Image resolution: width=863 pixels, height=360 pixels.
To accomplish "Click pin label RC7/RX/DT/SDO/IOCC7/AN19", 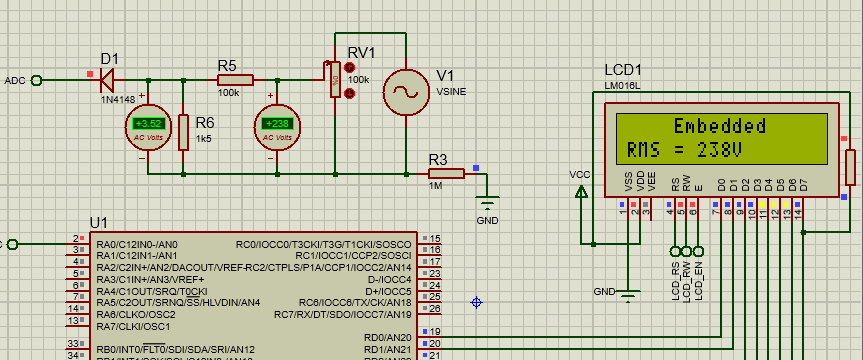I will (343, 314).
